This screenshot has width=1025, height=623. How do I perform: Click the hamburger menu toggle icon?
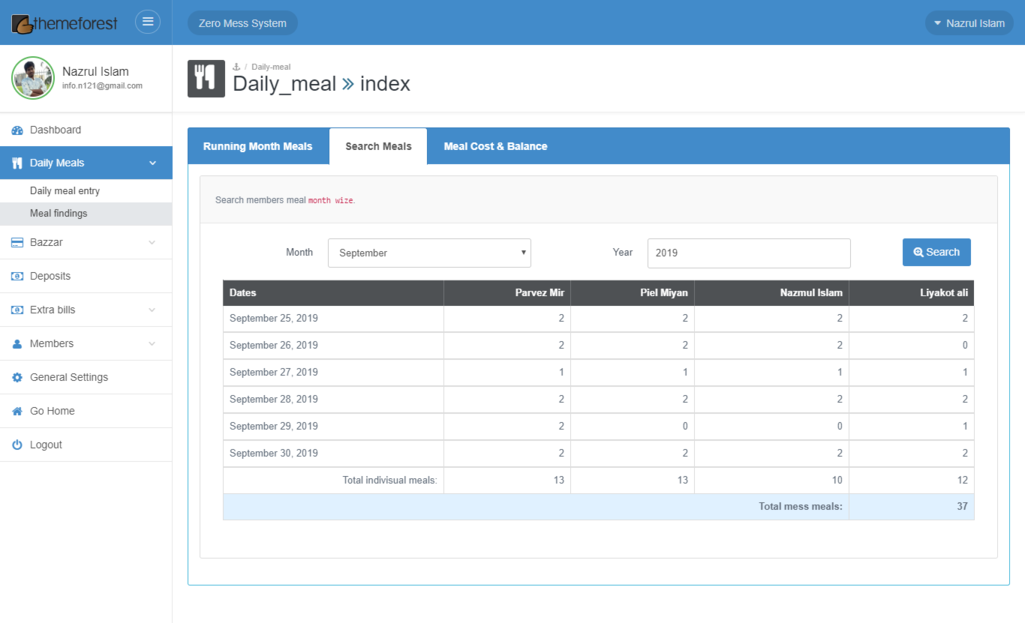pos(147,22)
